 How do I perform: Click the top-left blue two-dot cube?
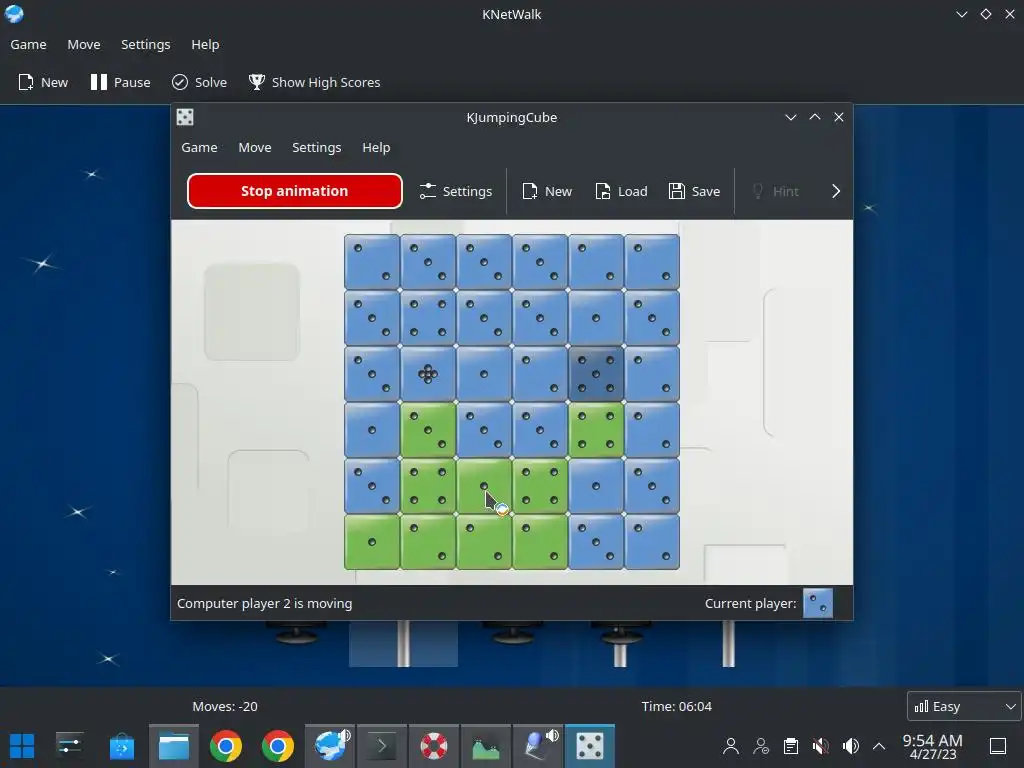pyautogui.click(x=372, y=262)
